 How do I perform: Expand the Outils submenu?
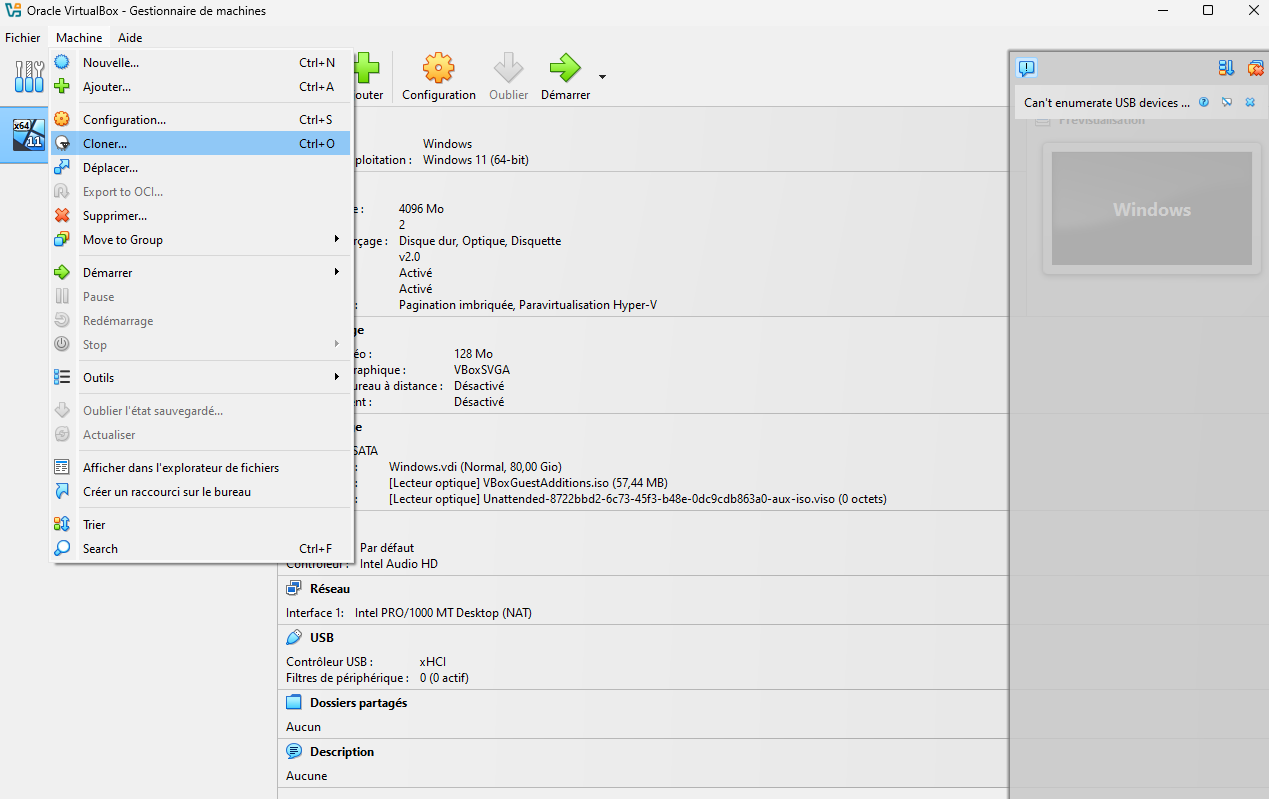pyautogui.click(x=201, y=377)
